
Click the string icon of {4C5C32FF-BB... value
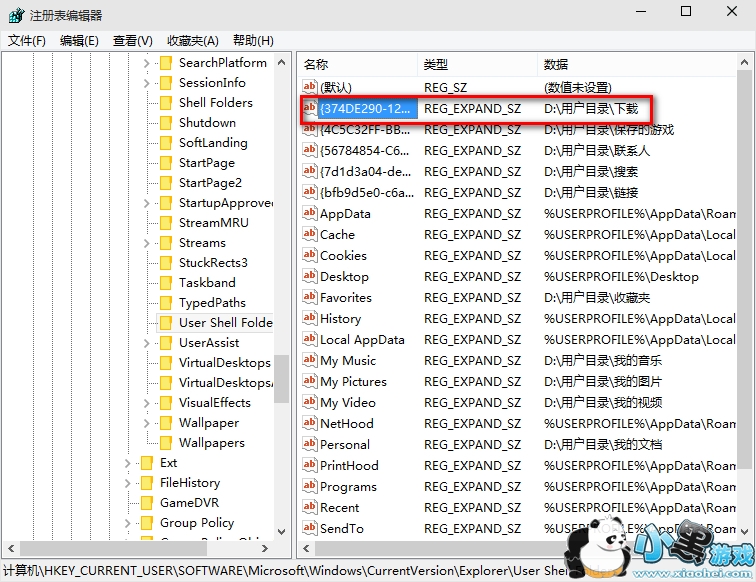coord(310,129)
